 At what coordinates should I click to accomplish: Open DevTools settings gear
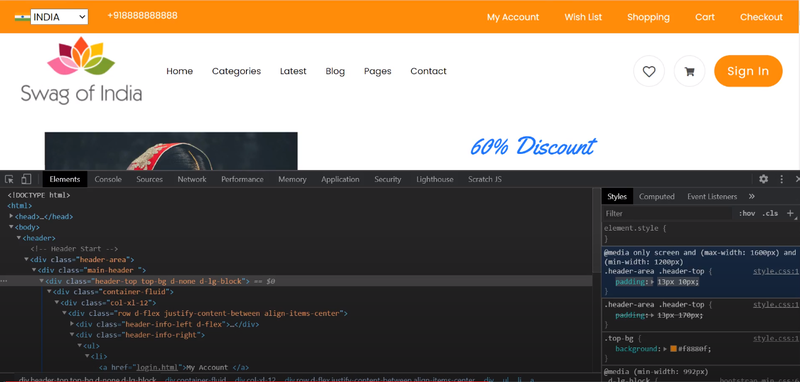click(x=763, y=179)
